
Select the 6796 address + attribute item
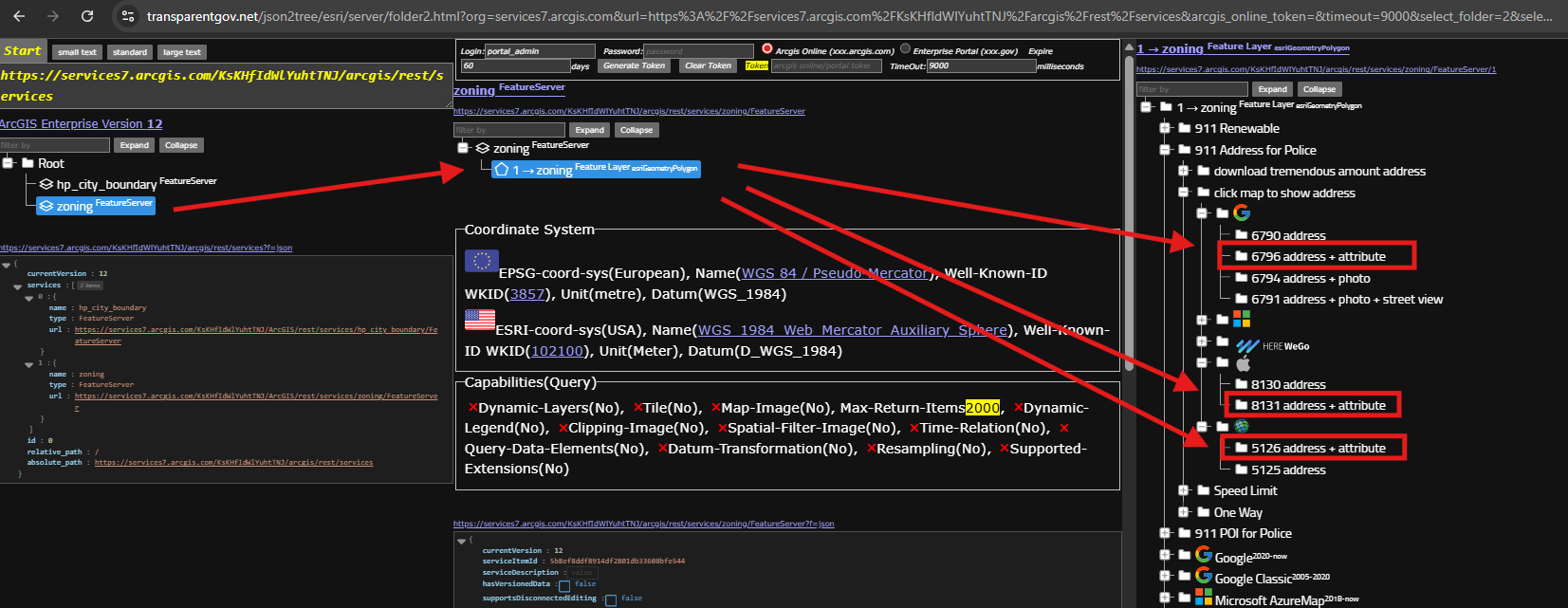click(1318, 256)
